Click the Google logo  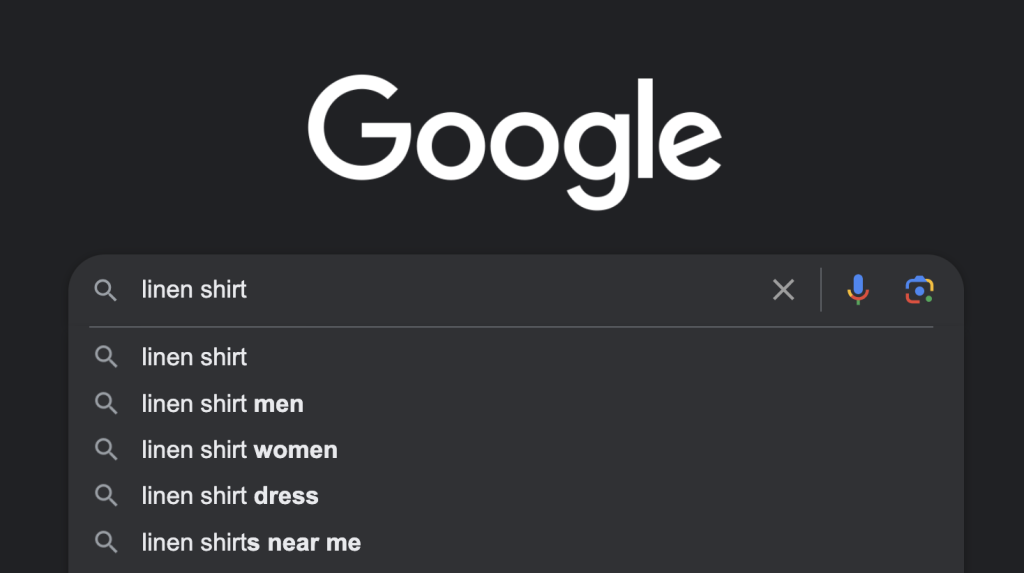click(x=515, y=142)
